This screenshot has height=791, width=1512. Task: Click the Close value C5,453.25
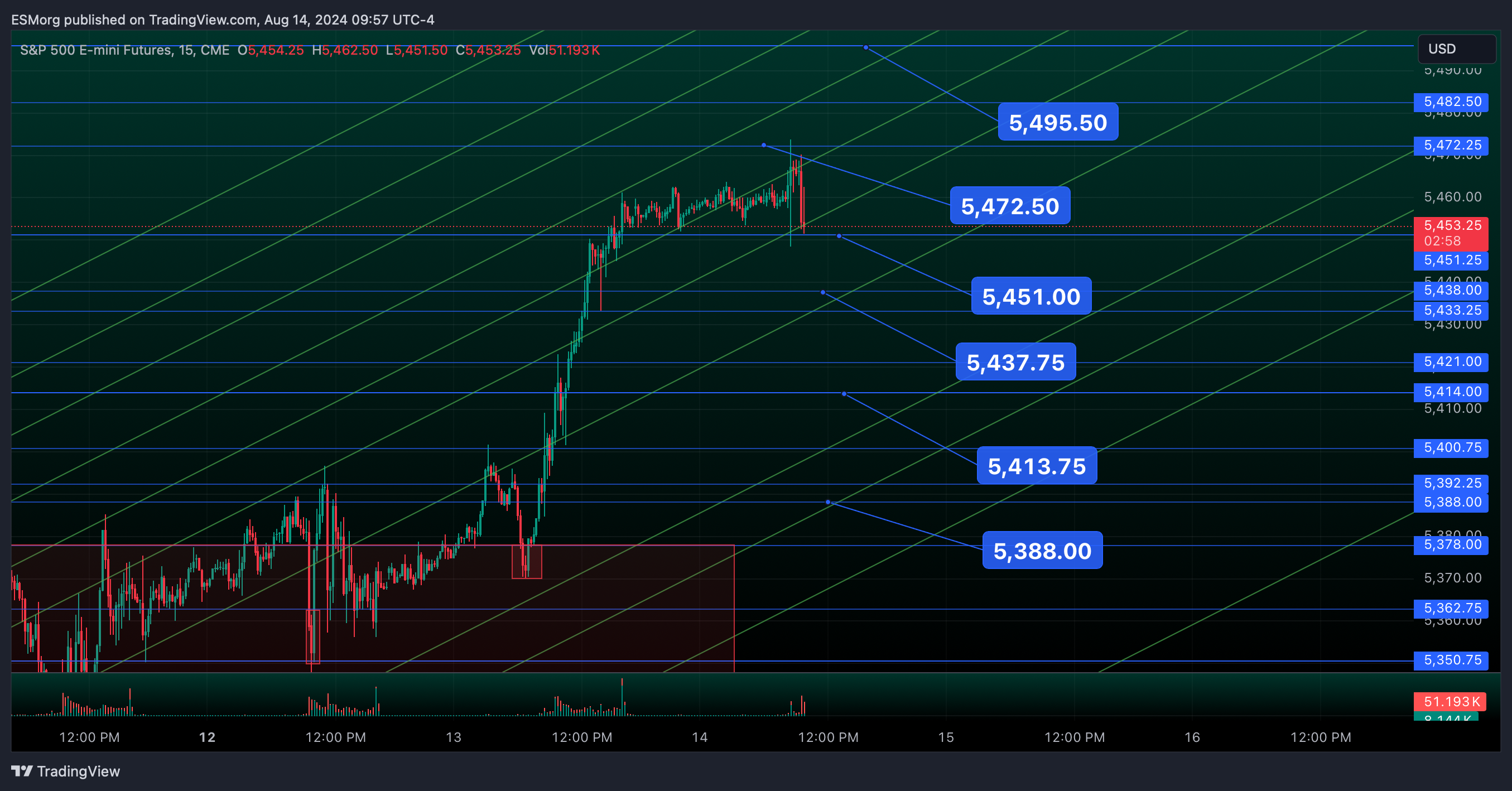pyautogui.click(x=488, y=50)
